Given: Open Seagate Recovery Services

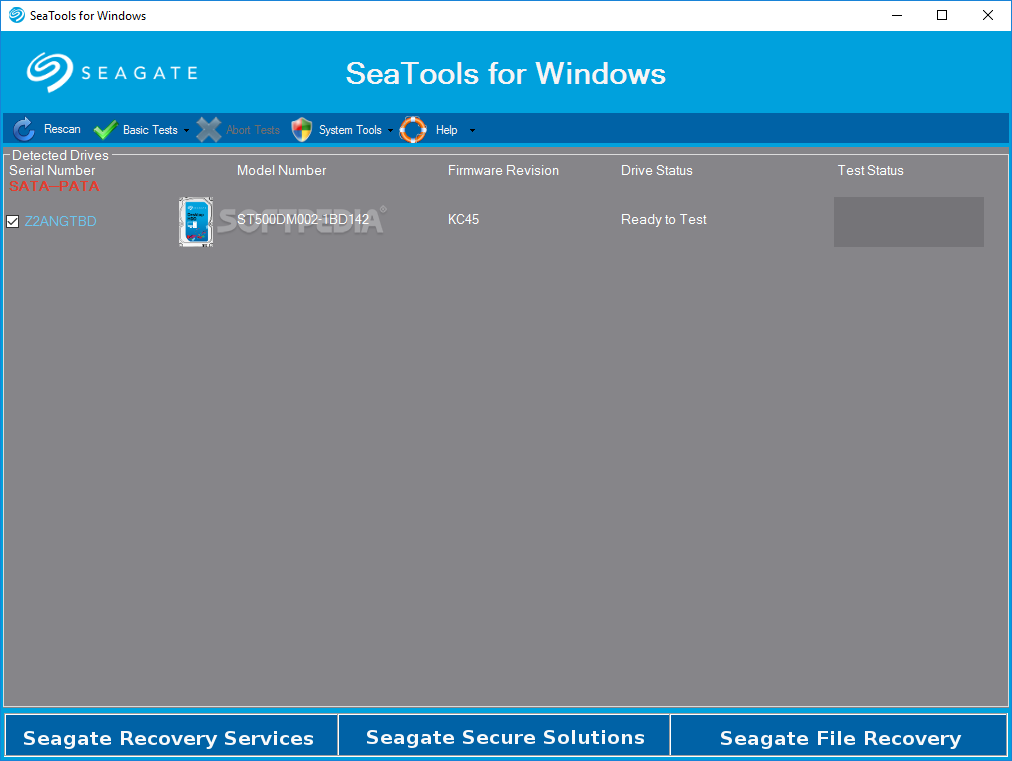Looking at the screenshot, I should (x=171, y=735).
